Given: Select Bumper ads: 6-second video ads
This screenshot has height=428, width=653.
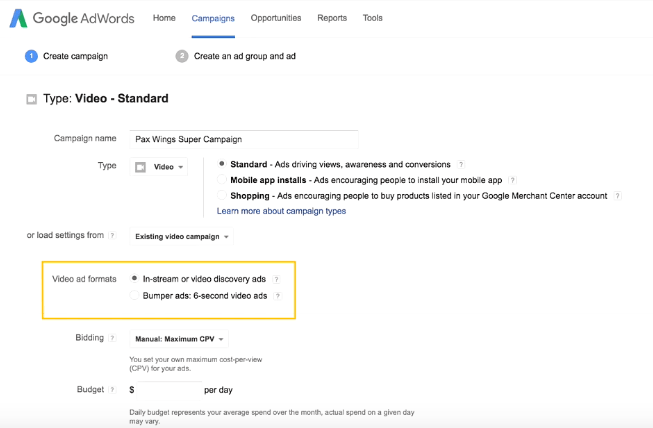Looking at the screenshot, I should click(x=135, y=296).
